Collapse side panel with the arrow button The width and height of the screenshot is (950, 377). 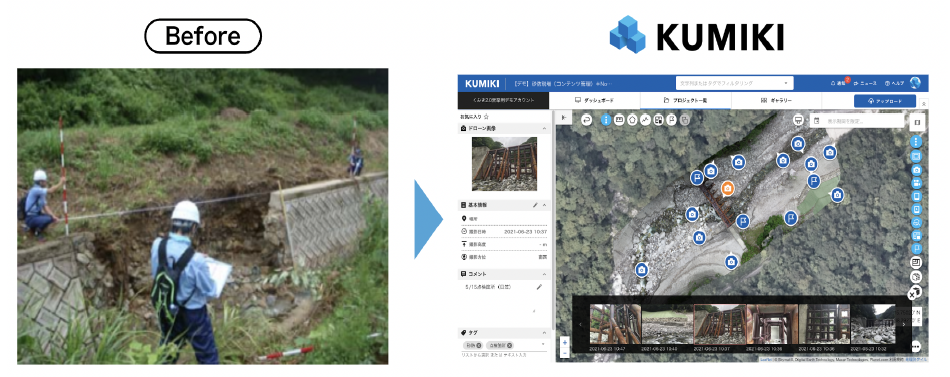564,117
